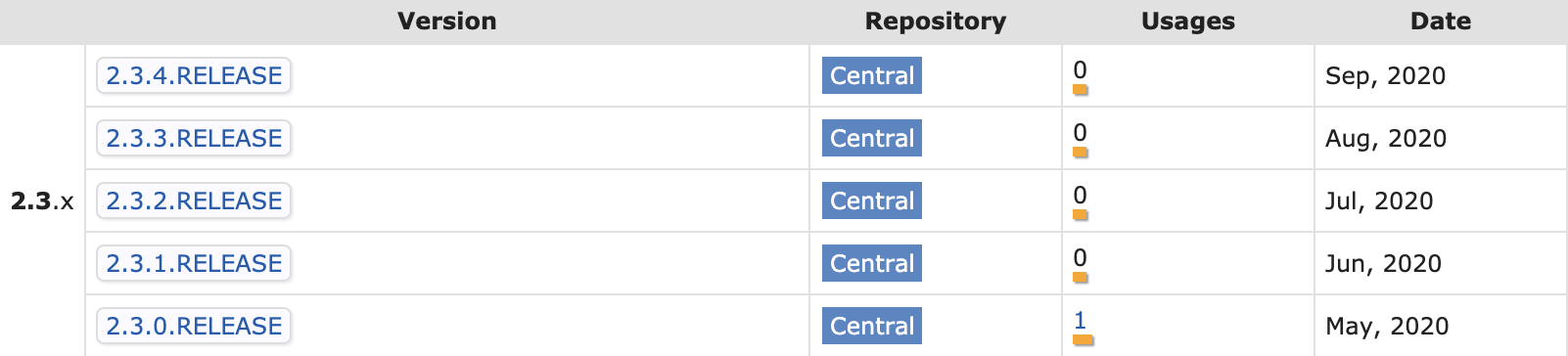Image resolution: width=1568 pixels, height=356 pixels.
Task: Open usages count 1 for 2.3.0.RELEASE
Action: [x=1080, y=320]
